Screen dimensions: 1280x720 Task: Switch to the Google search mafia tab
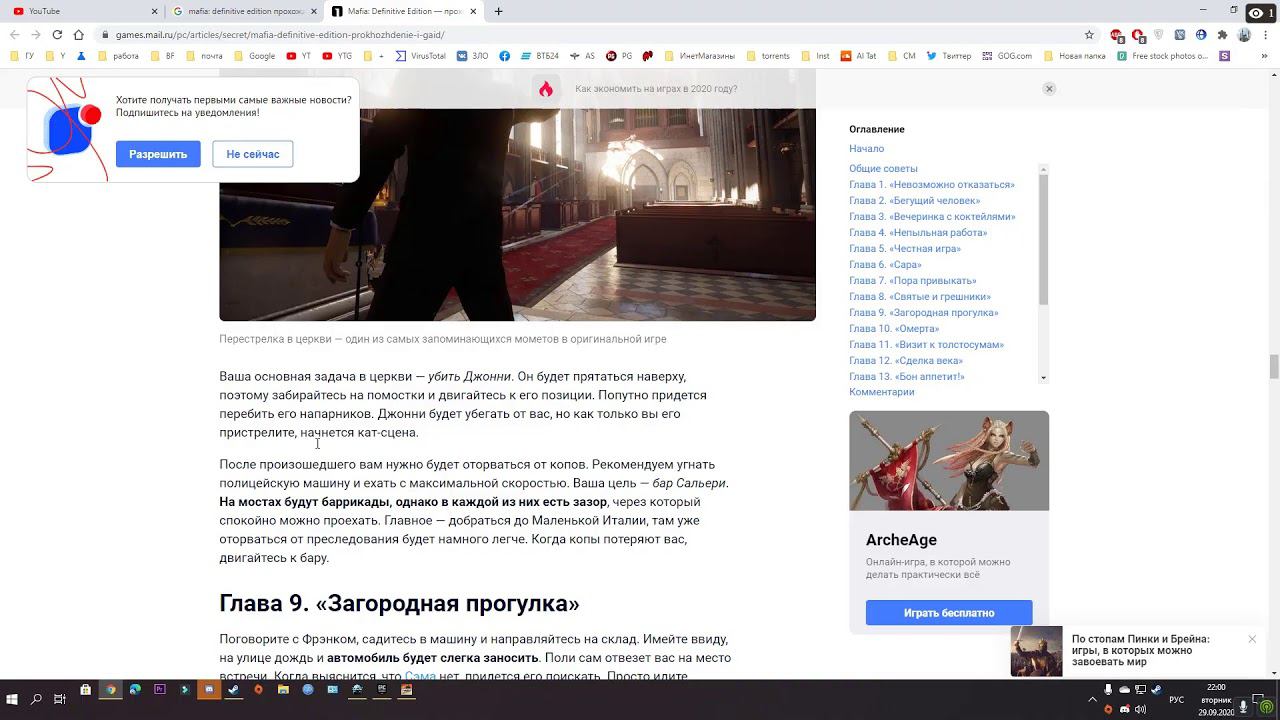(242, 11)
